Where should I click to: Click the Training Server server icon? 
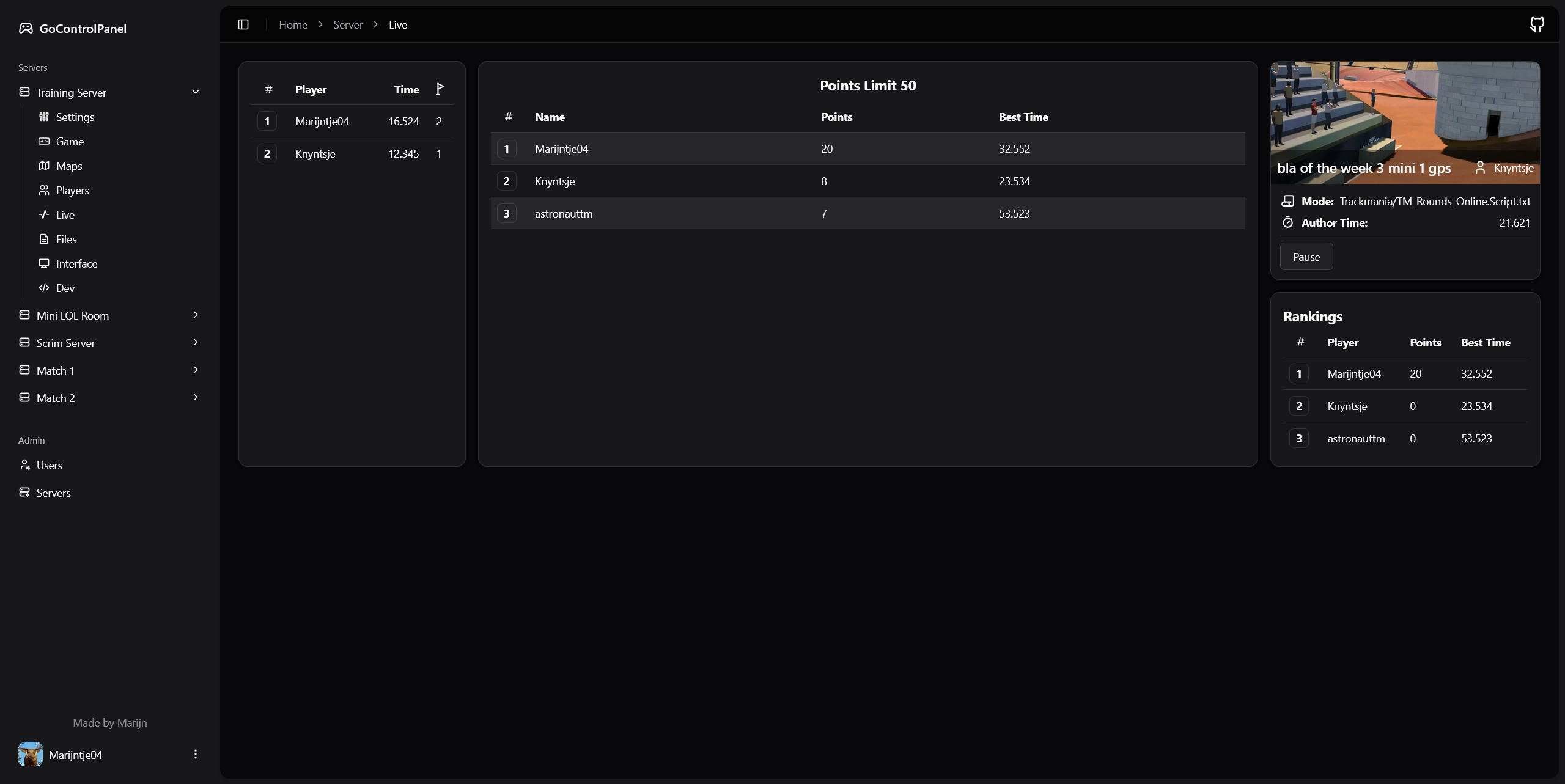24,92
